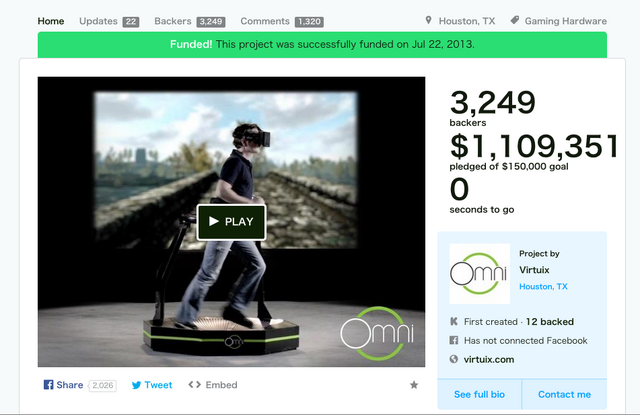View the Comments tab
This screenshot has height=415, width=640.
(x=282, y=21)
